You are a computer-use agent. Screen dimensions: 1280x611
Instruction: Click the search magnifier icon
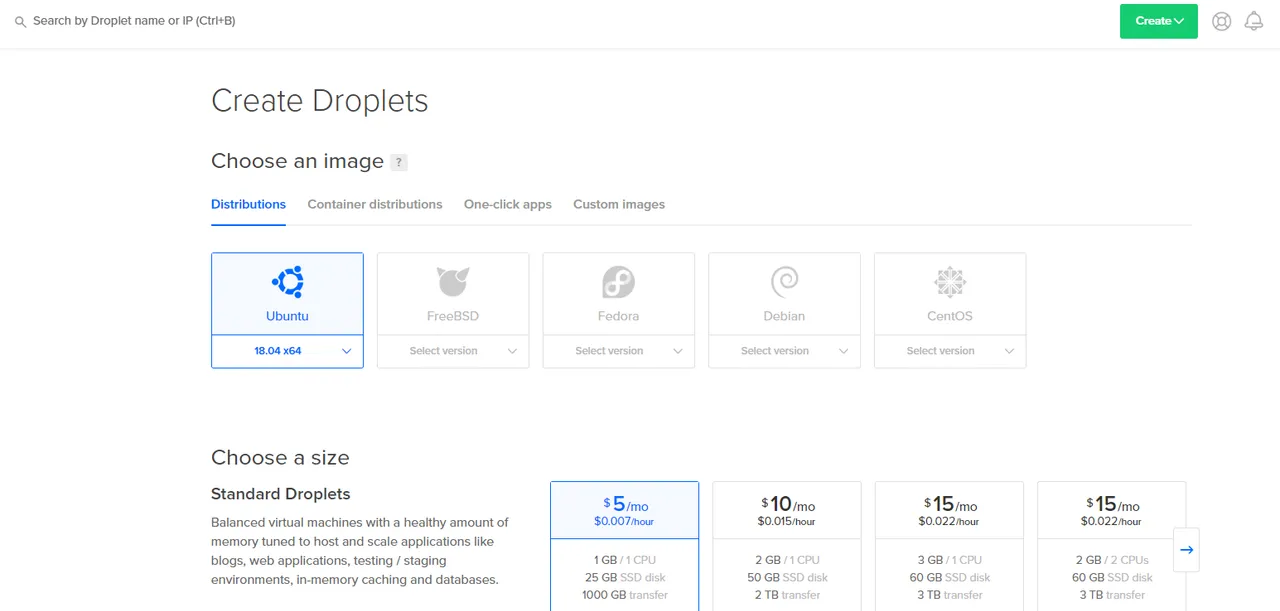[x=20, y=21]
